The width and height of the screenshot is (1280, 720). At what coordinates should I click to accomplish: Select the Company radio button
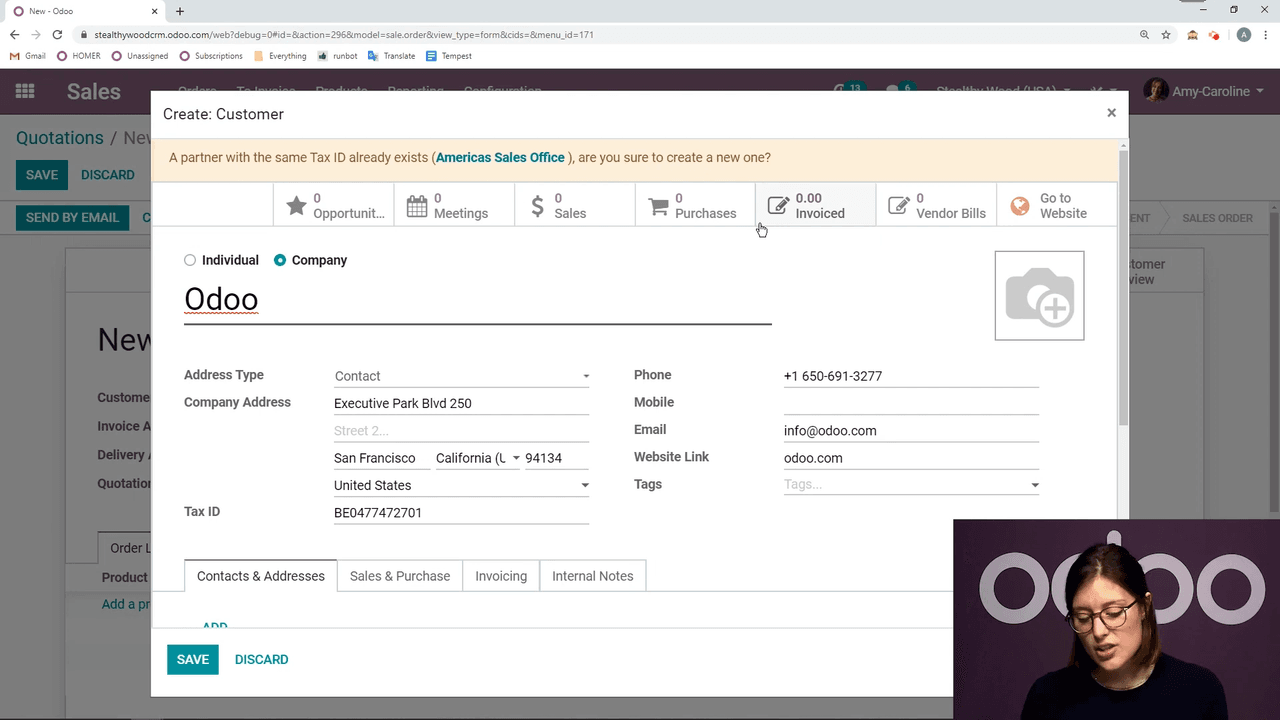pyautogui.click(x=280, y=260)
